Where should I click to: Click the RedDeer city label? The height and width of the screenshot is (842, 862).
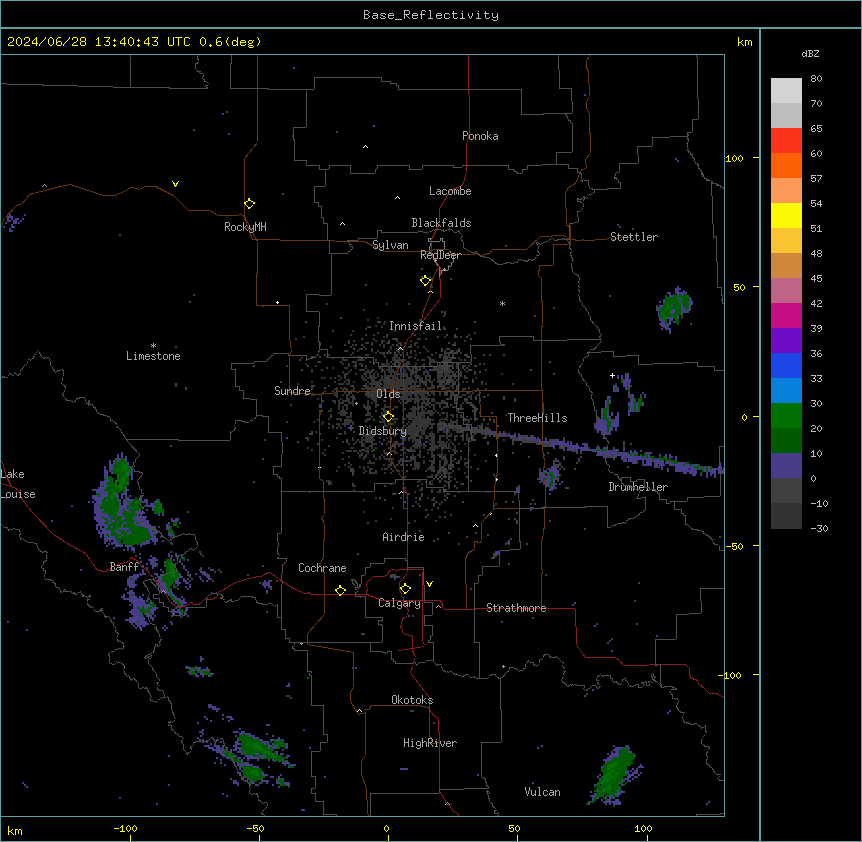[x=440, y=255]
